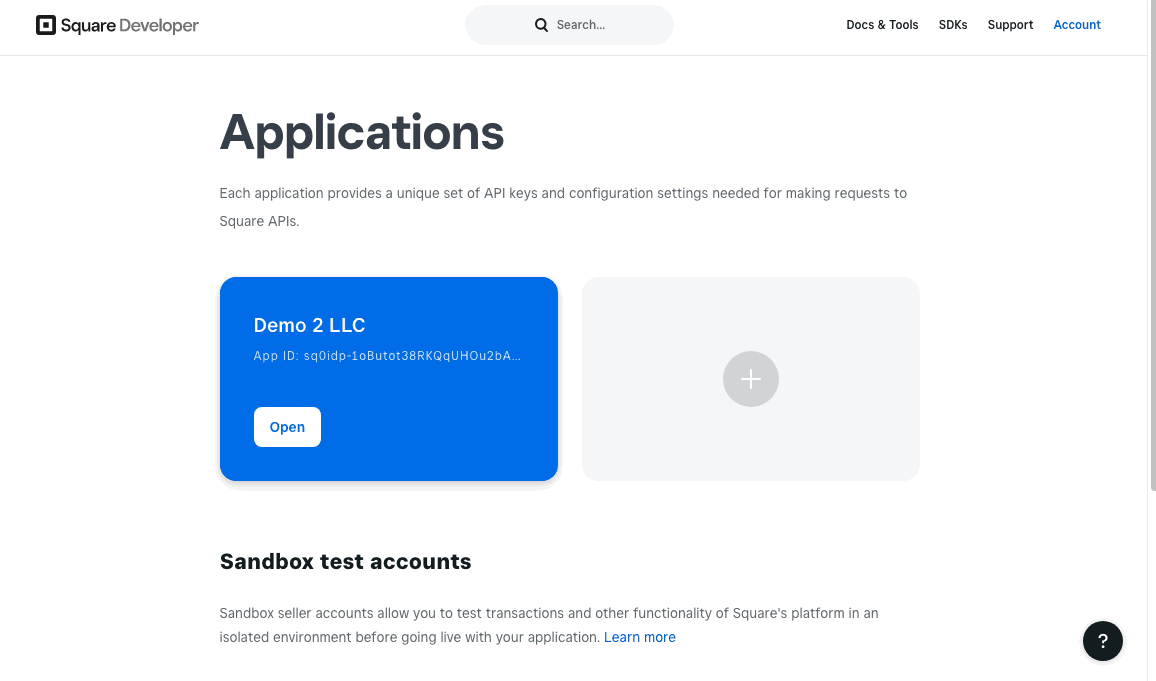Click the Applications page heading
The width and height of the screenshot is (1156, 681).
coord(361,133)
